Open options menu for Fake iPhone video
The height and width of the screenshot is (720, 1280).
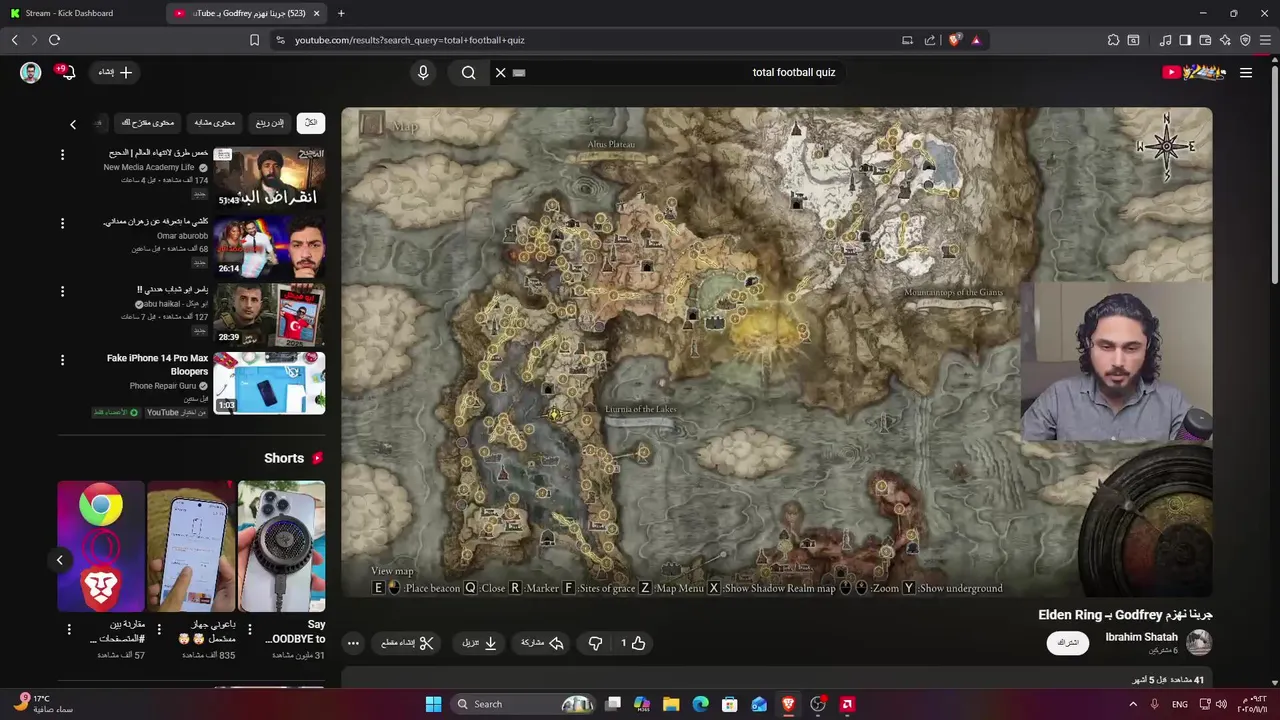click(62, 359)
